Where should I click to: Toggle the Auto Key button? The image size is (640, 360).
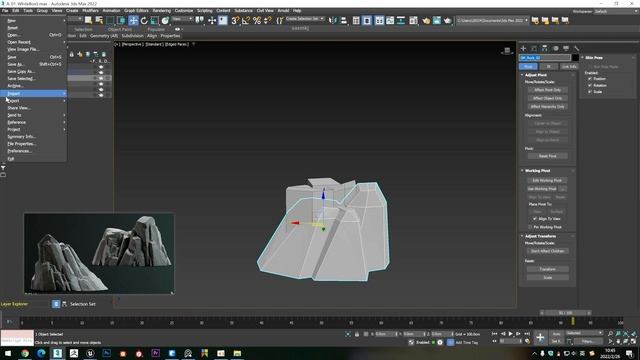tap(556, 334)
